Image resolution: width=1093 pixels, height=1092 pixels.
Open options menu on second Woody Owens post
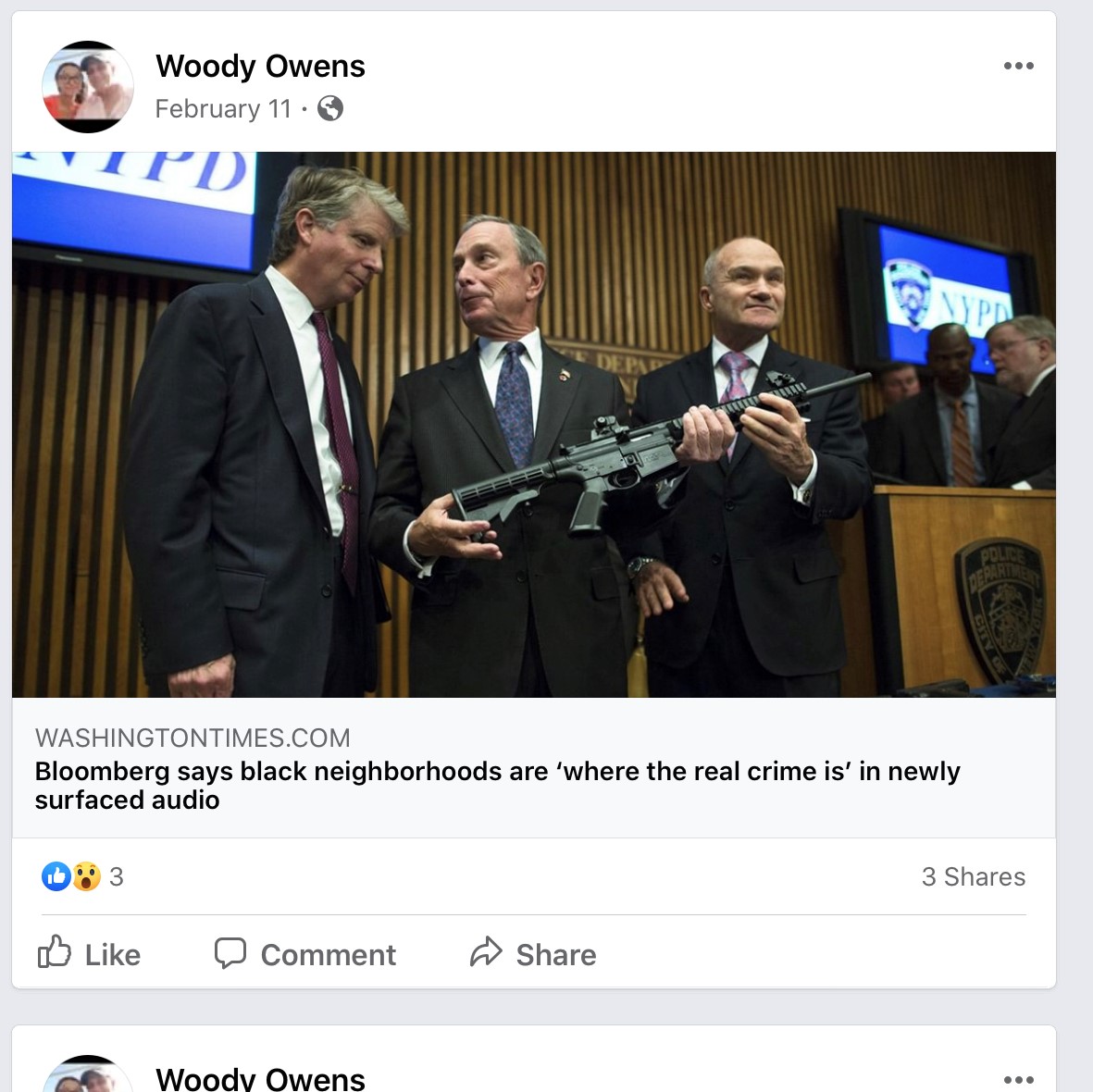[x=1018, y=1079]
